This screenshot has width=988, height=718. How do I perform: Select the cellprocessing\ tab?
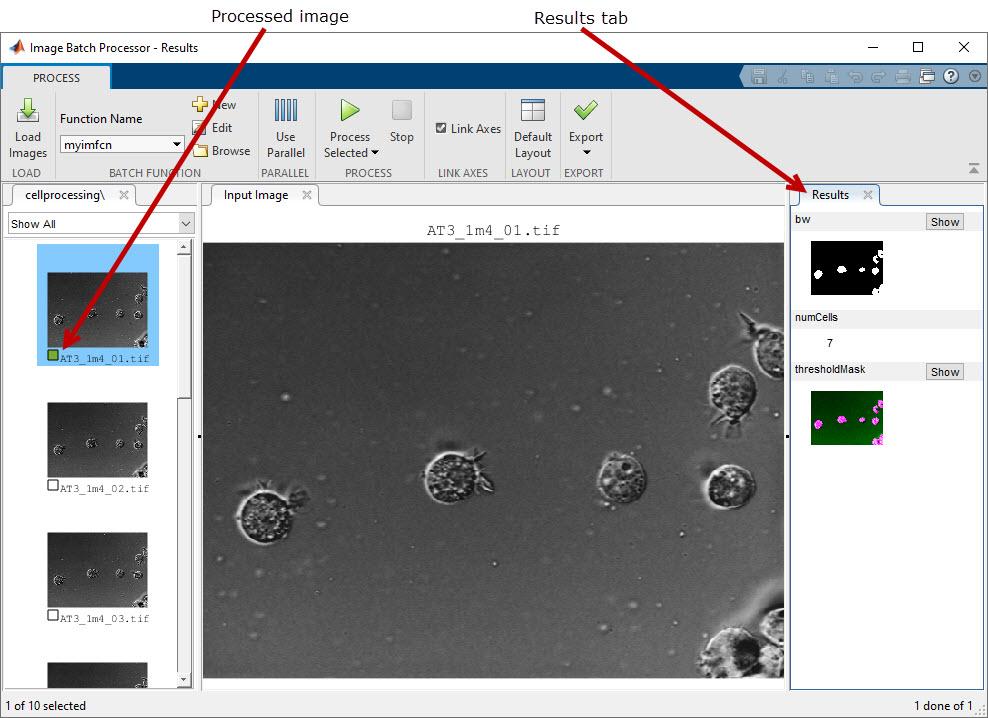(65, 195)
